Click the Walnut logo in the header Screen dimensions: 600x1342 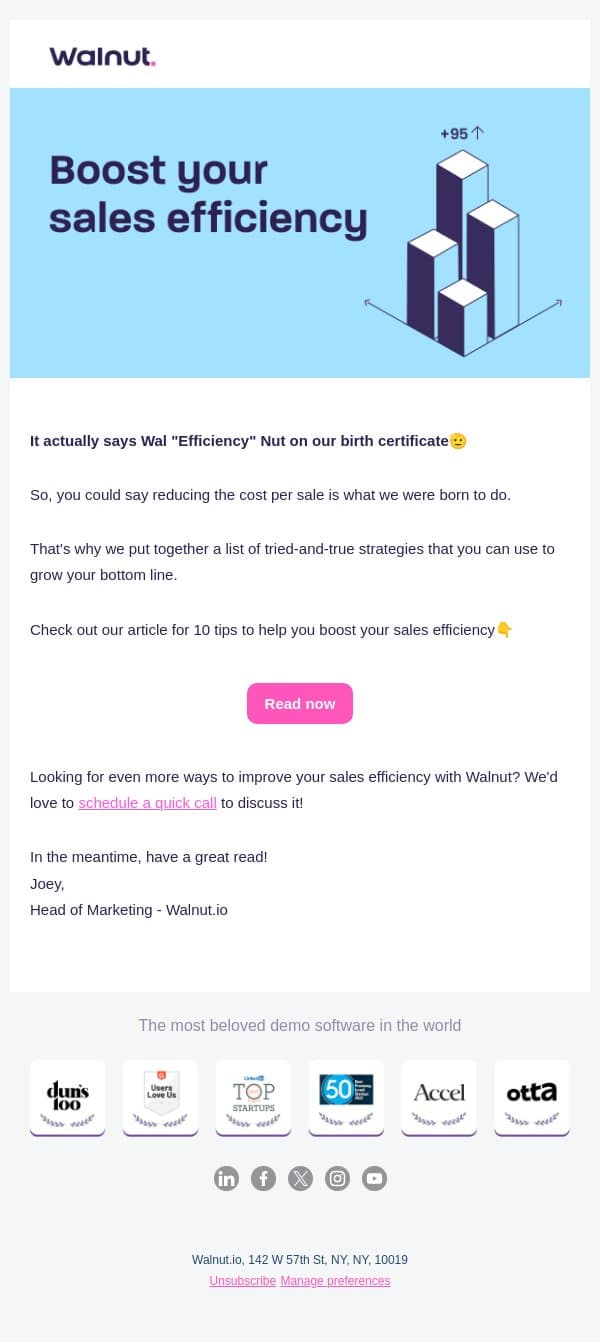(x=102, y=56)
